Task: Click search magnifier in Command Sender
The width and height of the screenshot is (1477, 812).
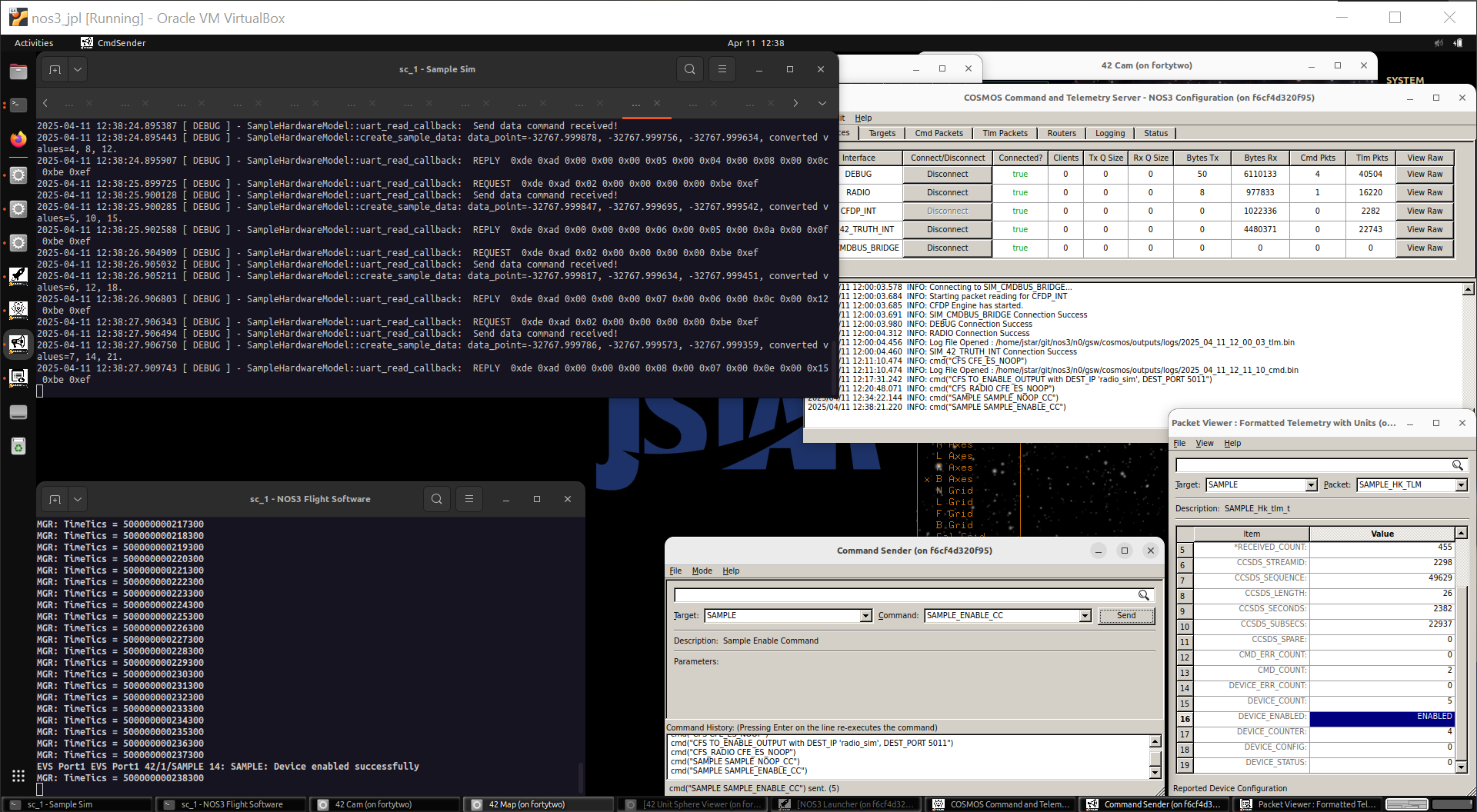Action: [x=1144, y=595]
